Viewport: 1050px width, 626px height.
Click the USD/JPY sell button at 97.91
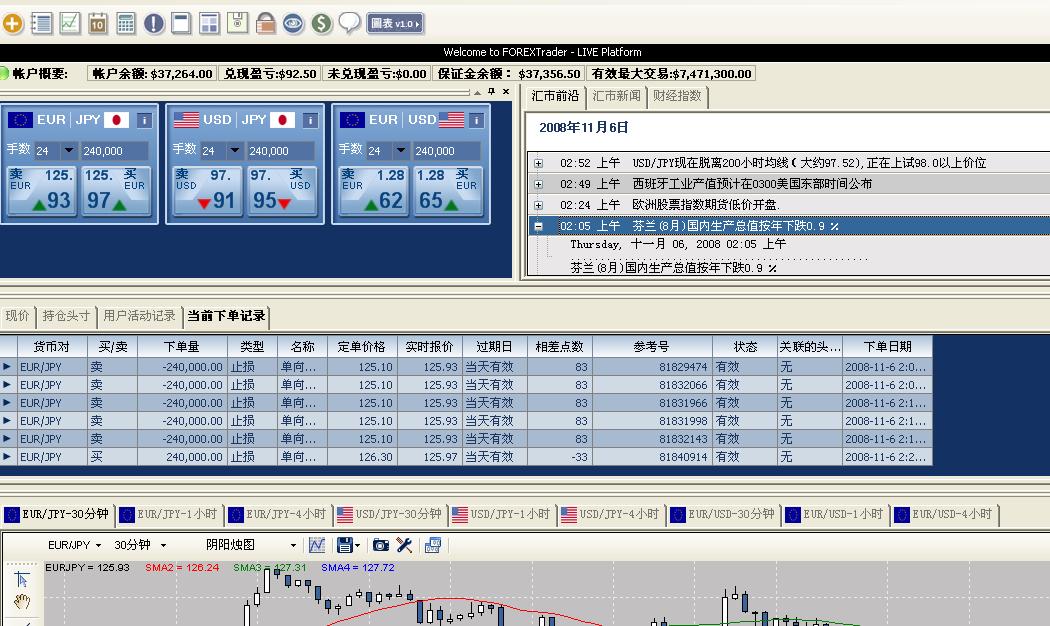[x=206, y=191]
